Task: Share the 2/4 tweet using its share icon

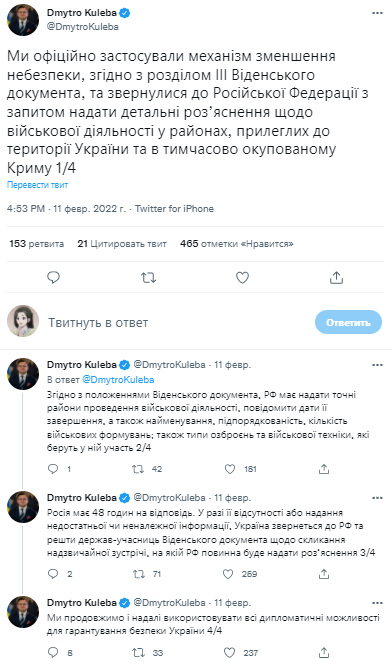Action: [324, 469]
